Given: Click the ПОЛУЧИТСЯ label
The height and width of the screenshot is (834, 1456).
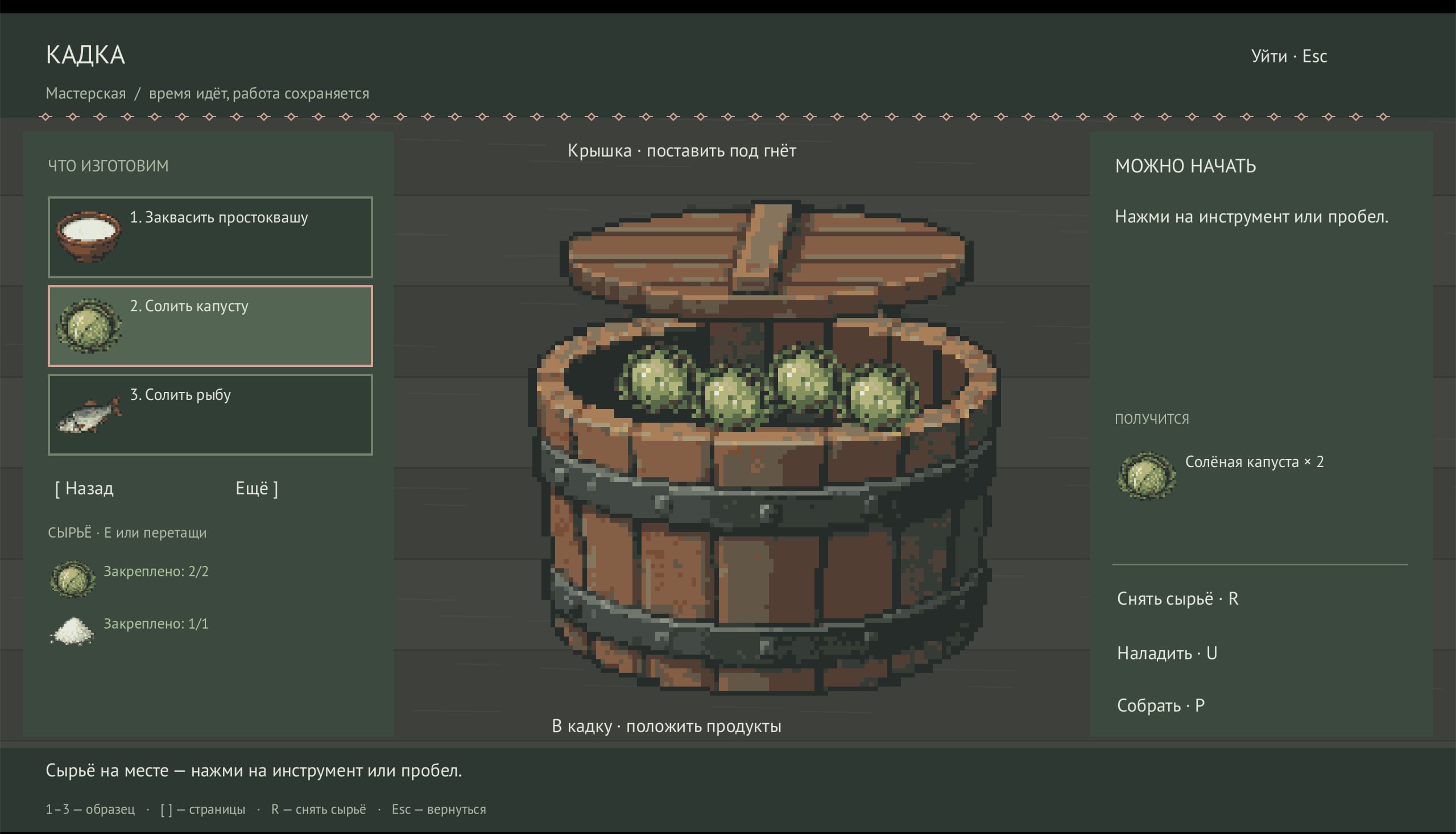Looking at the screenshot, I should [x=1151, y=419].
